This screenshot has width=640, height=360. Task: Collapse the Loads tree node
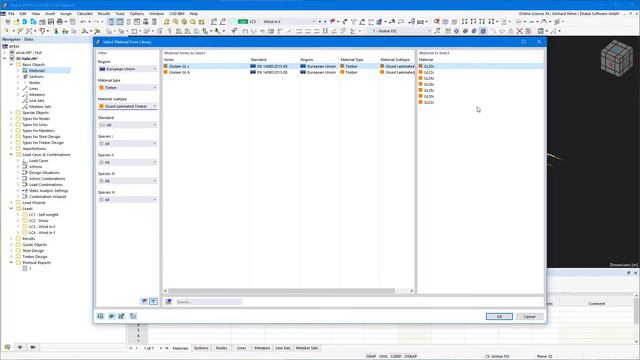coord(11,209)
